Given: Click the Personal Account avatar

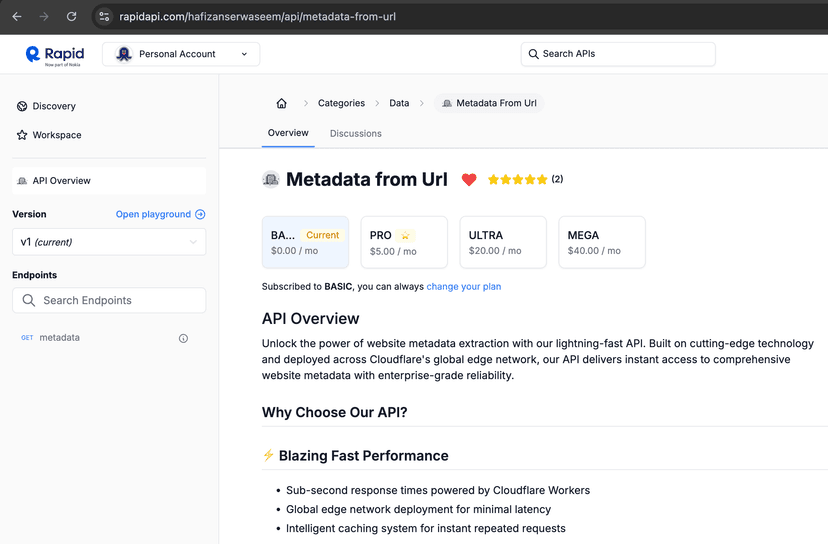Looking at the screenshot, I should [x=124, y=54].
